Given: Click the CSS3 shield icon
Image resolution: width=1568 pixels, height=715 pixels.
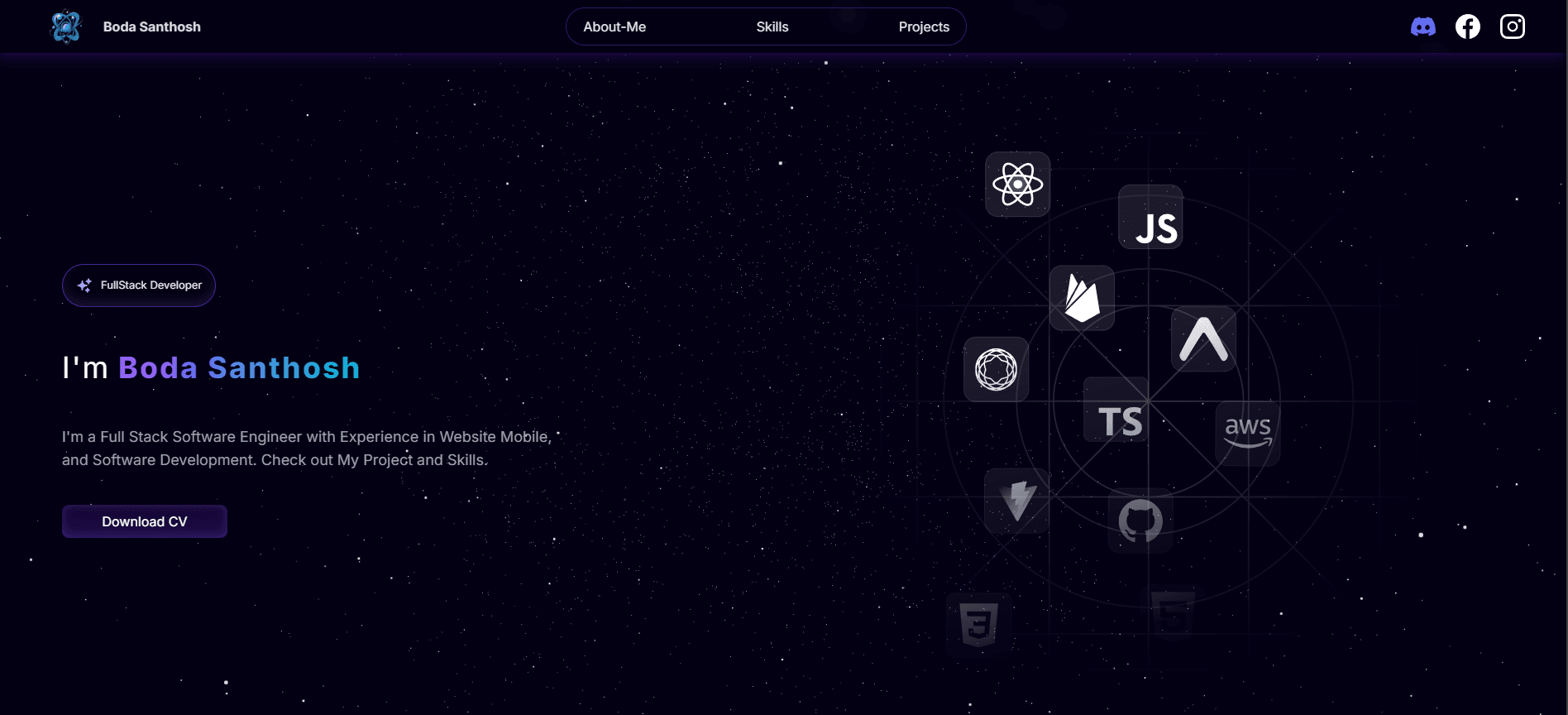Looking at the screenshot, I should click(978, 625).
